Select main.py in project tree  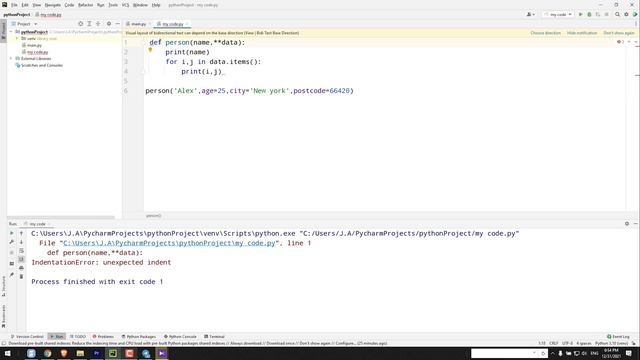click(x=34, y=45)
